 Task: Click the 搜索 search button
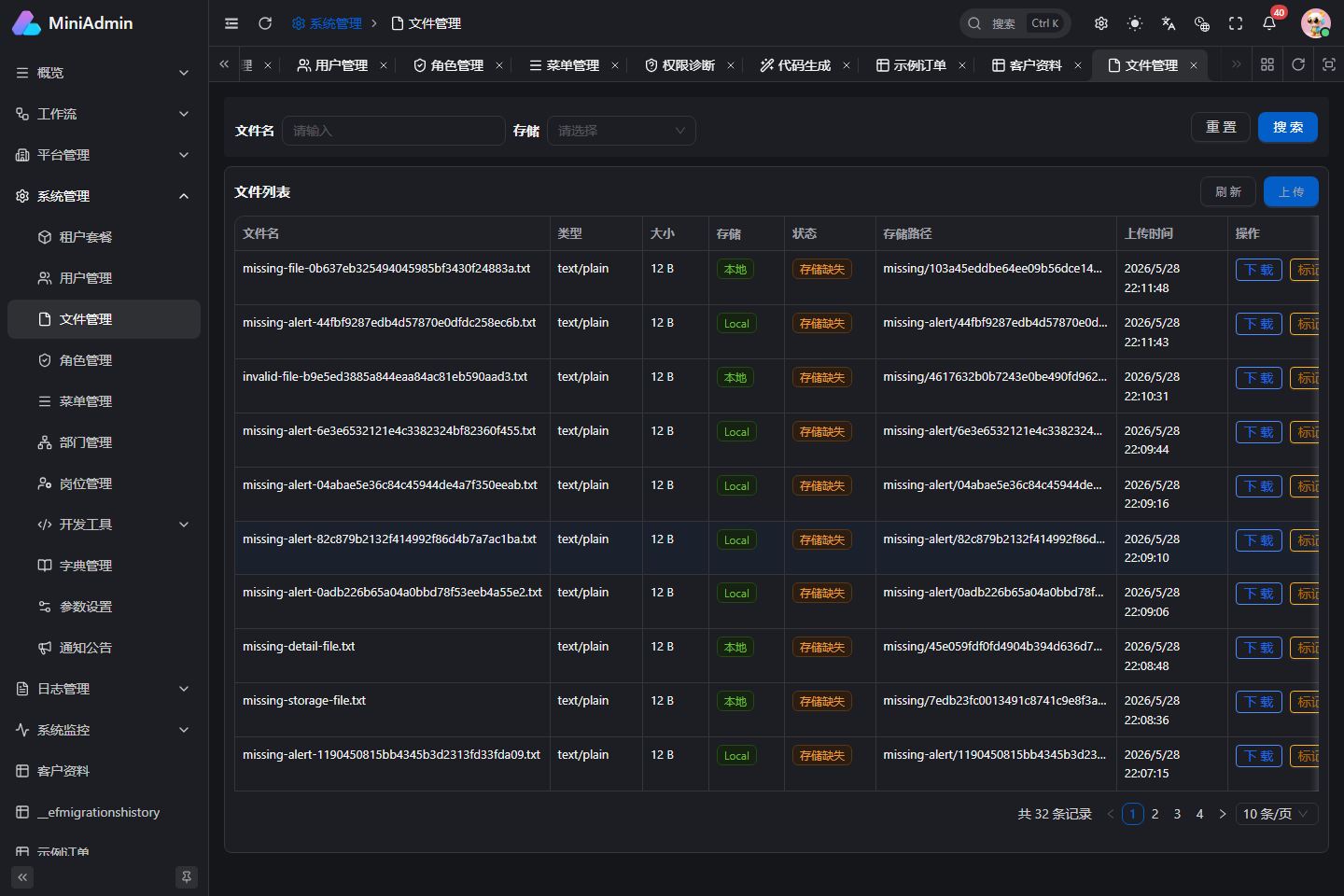click(1288, 127)
